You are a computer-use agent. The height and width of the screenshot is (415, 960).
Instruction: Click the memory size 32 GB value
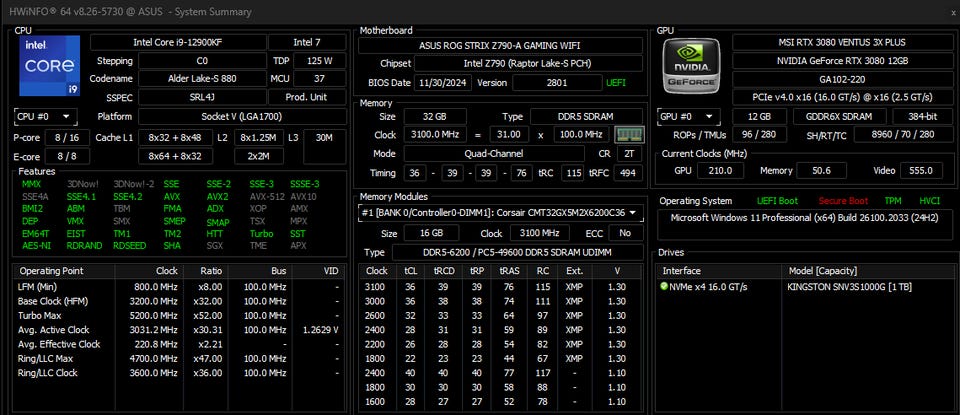pos(434,116)
